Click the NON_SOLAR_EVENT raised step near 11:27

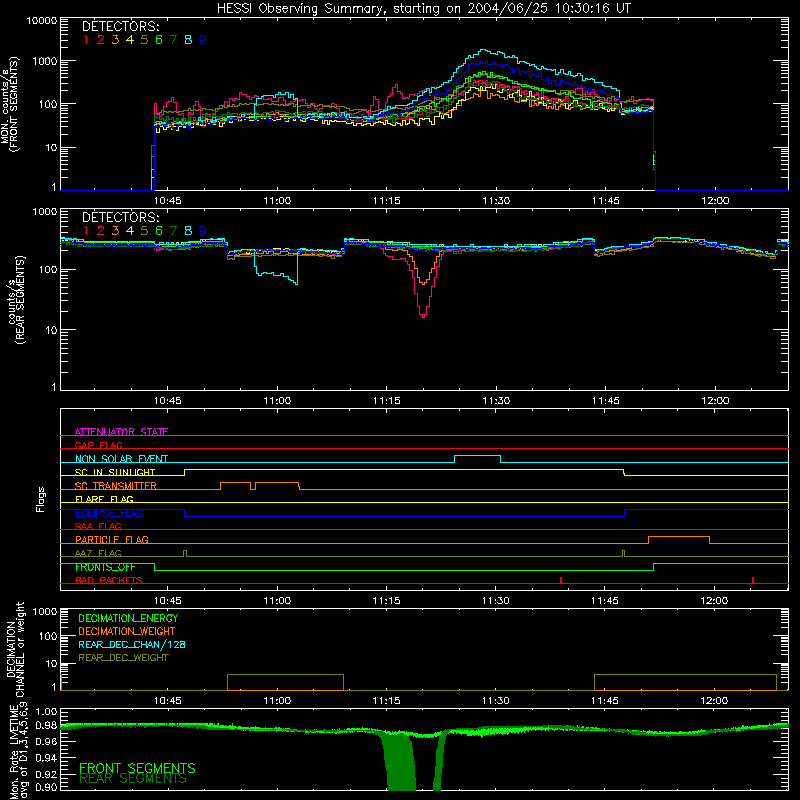tap(478, 459)
